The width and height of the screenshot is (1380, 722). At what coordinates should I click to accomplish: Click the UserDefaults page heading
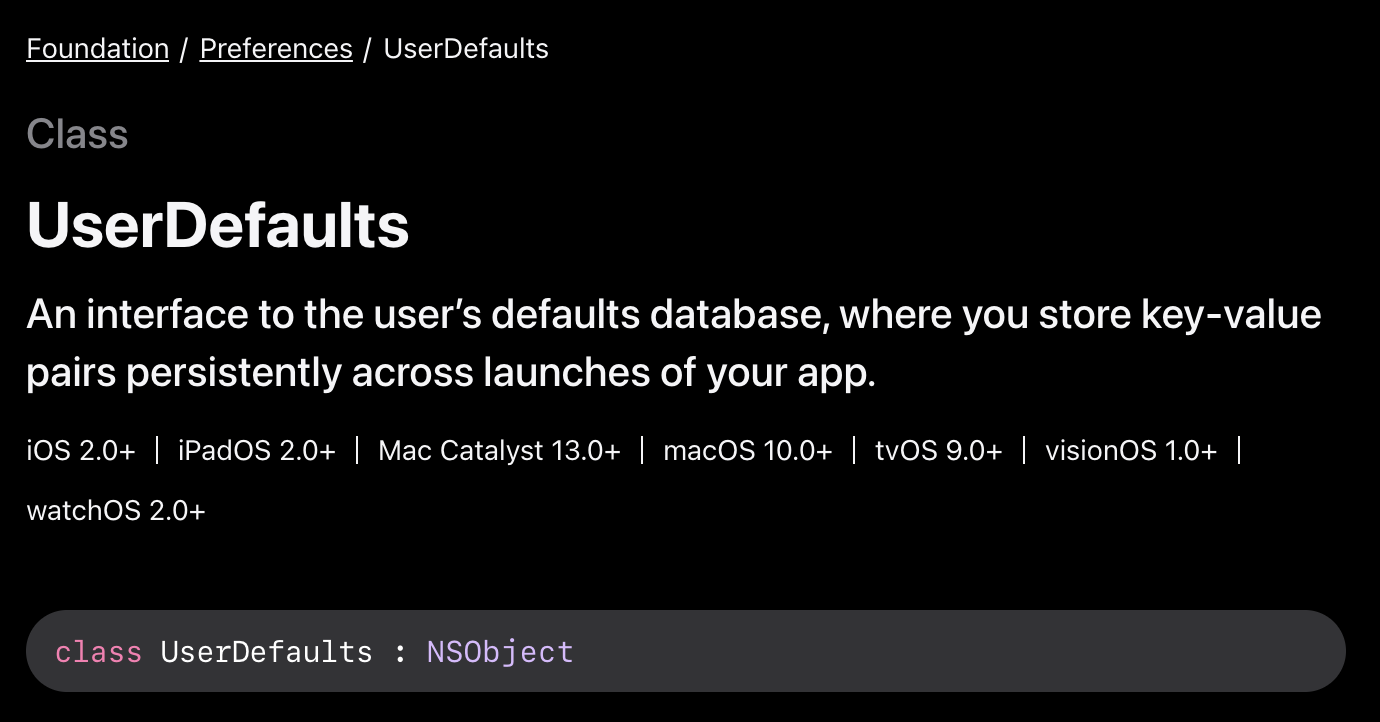point(218,225)
